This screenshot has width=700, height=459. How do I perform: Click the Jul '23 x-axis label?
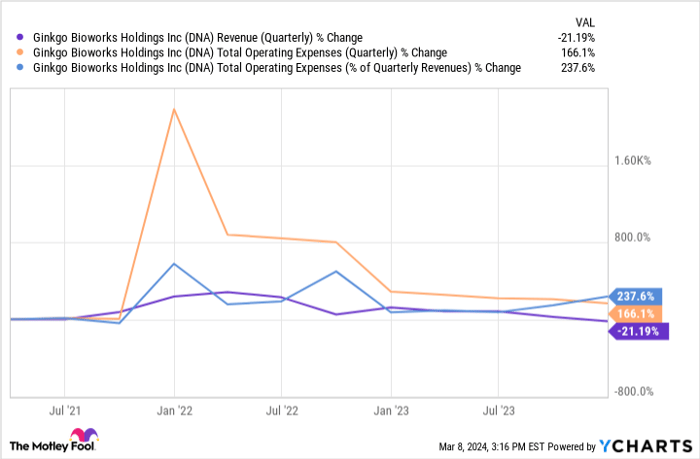(499, 410)
